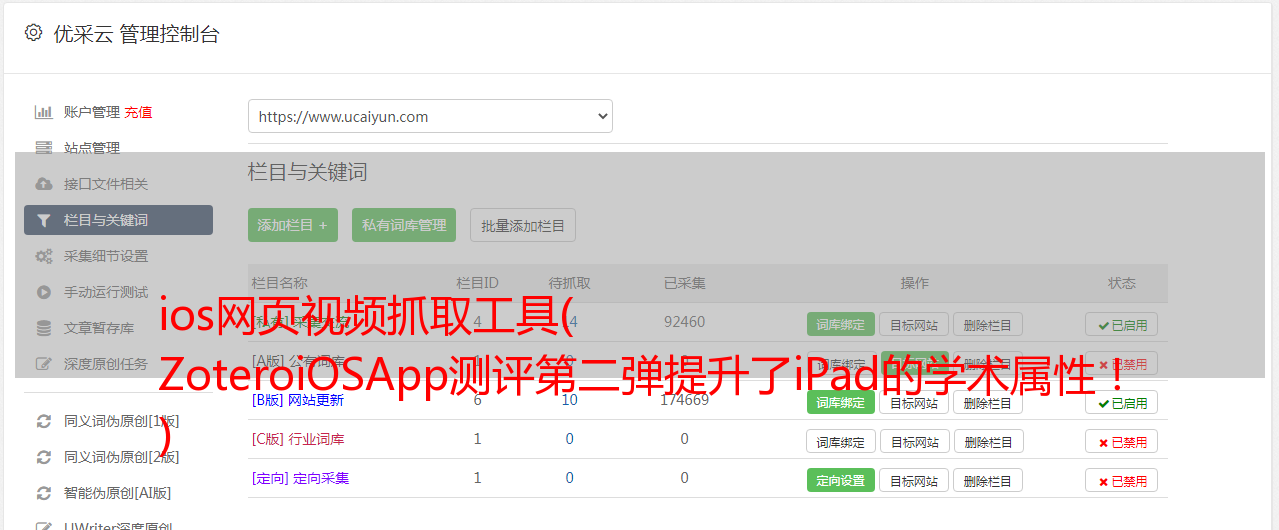1279x530 pixels.
Task: Click the refresh icon for 智能伪原创[AI版]
Action: click(x=43, y=493)
